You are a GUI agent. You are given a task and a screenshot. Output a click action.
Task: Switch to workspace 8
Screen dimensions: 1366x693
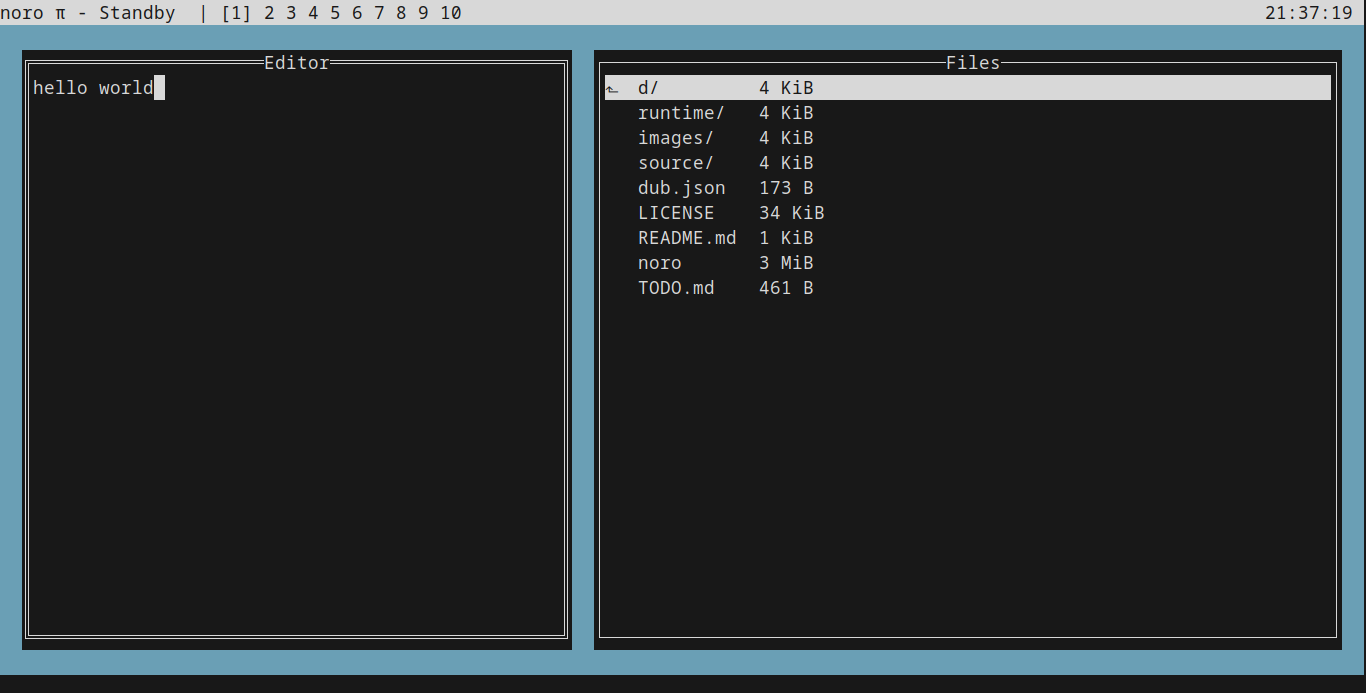tap(401, 13)
